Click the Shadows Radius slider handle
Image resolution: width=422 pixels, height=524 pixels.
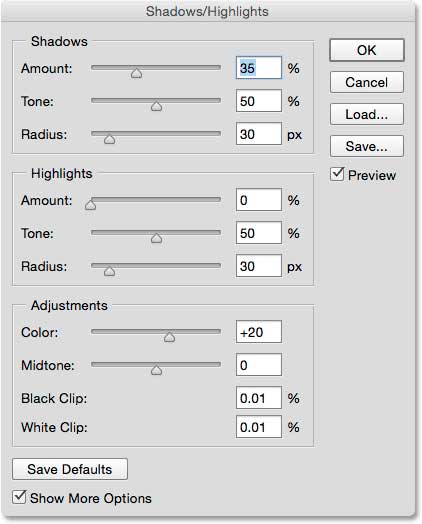pos(109,139)
